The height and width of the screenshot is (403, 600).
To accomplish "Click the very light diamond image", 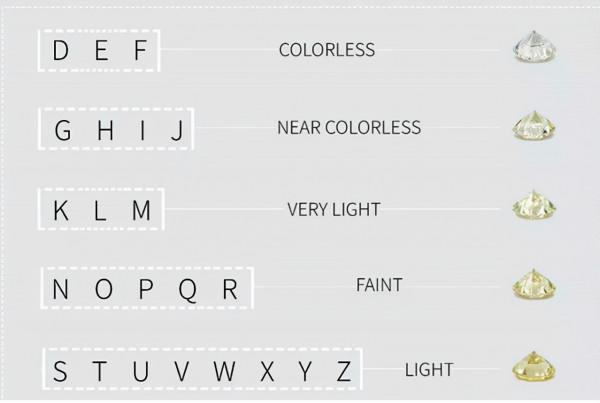I will pyautogui.click(x=532, y=209).
